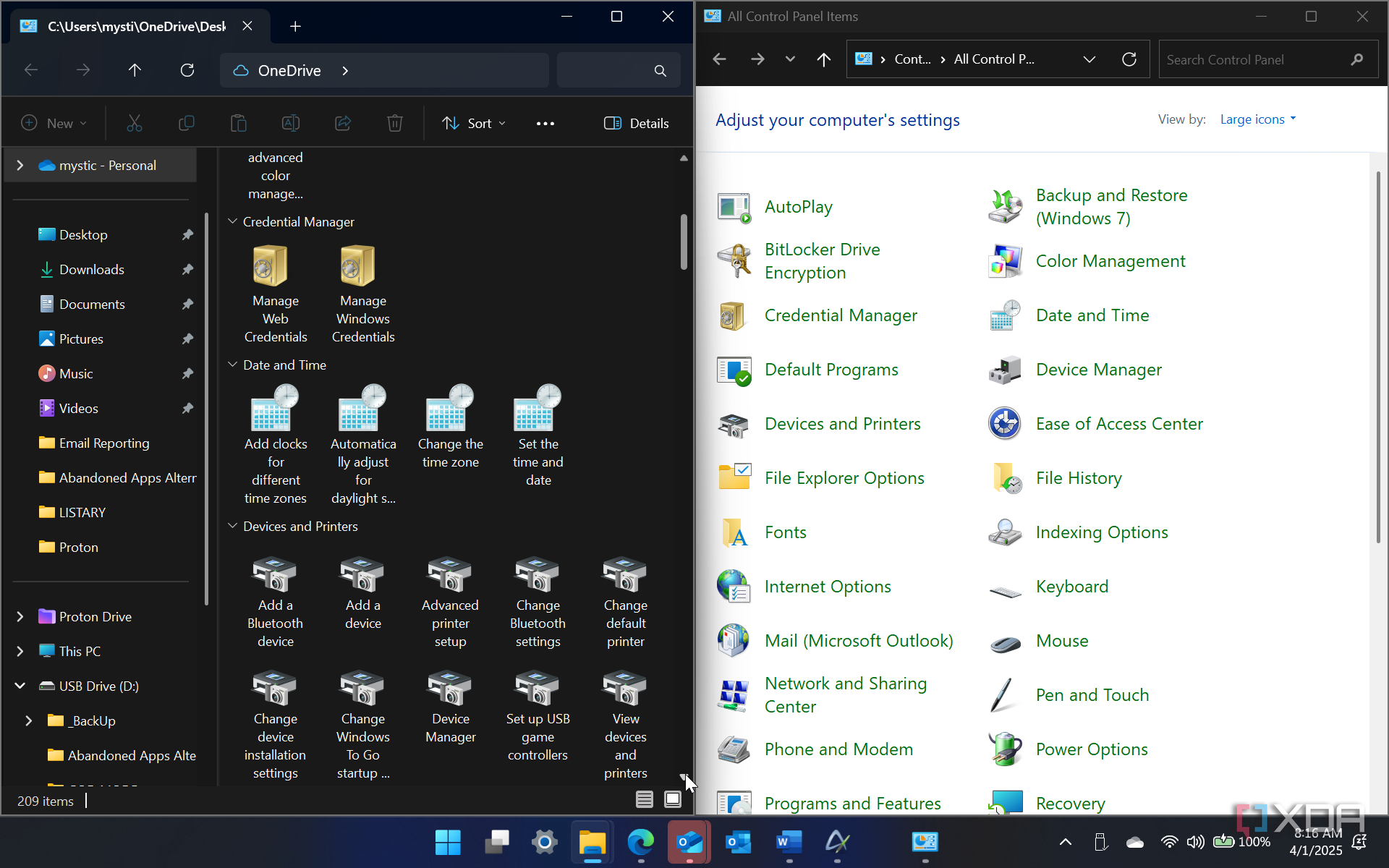Open the Windows Start menu

click(x=448, y=841)
